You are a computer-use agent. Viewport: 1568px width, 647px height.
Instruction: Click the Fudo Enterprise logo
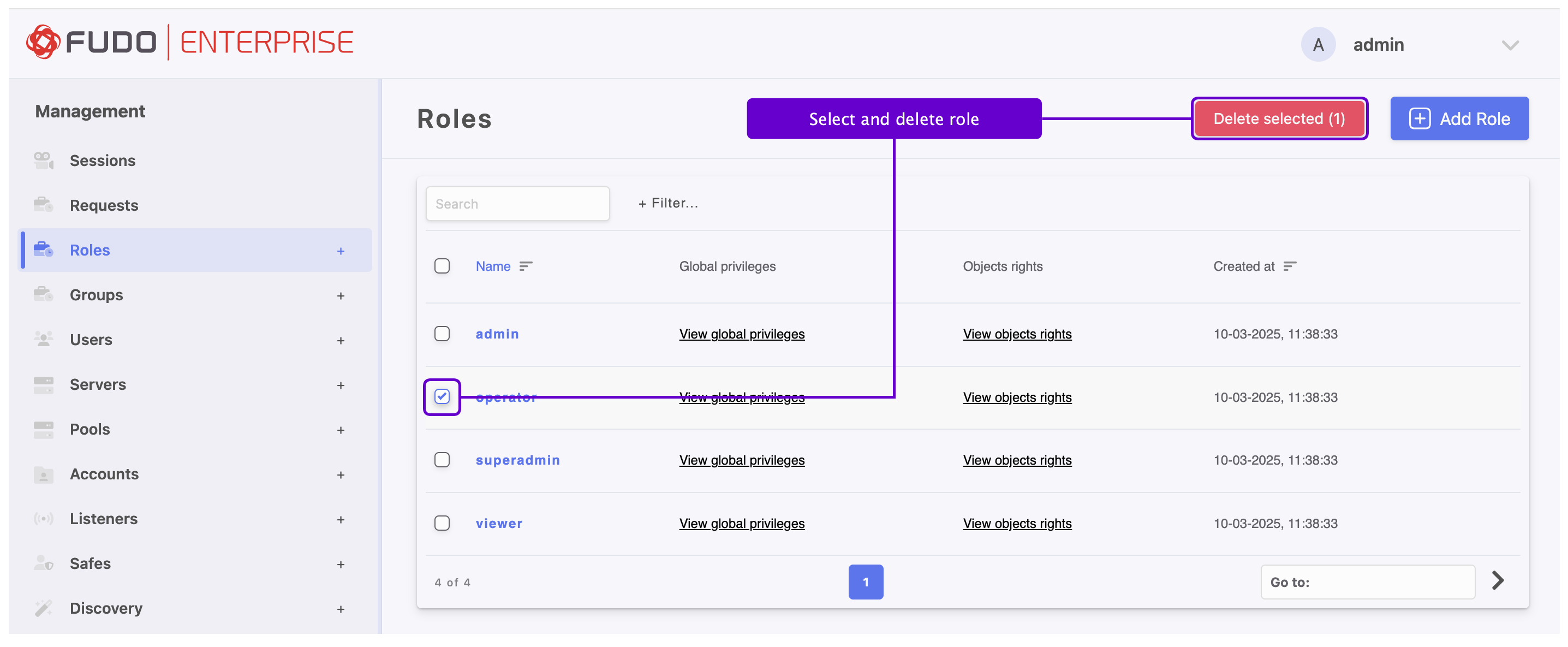click(x=189, y=43)
